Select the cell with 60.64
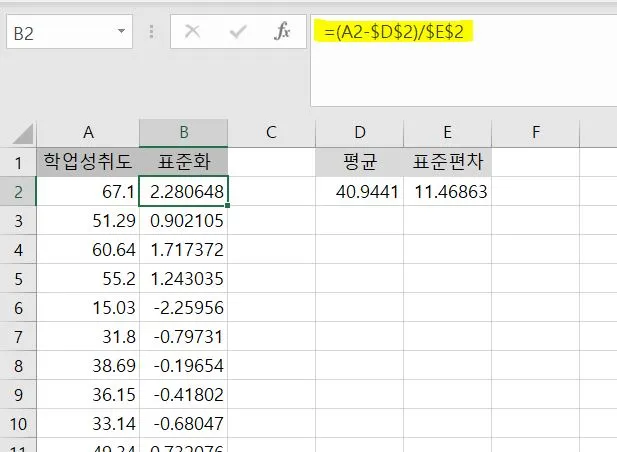 point(88,249)
